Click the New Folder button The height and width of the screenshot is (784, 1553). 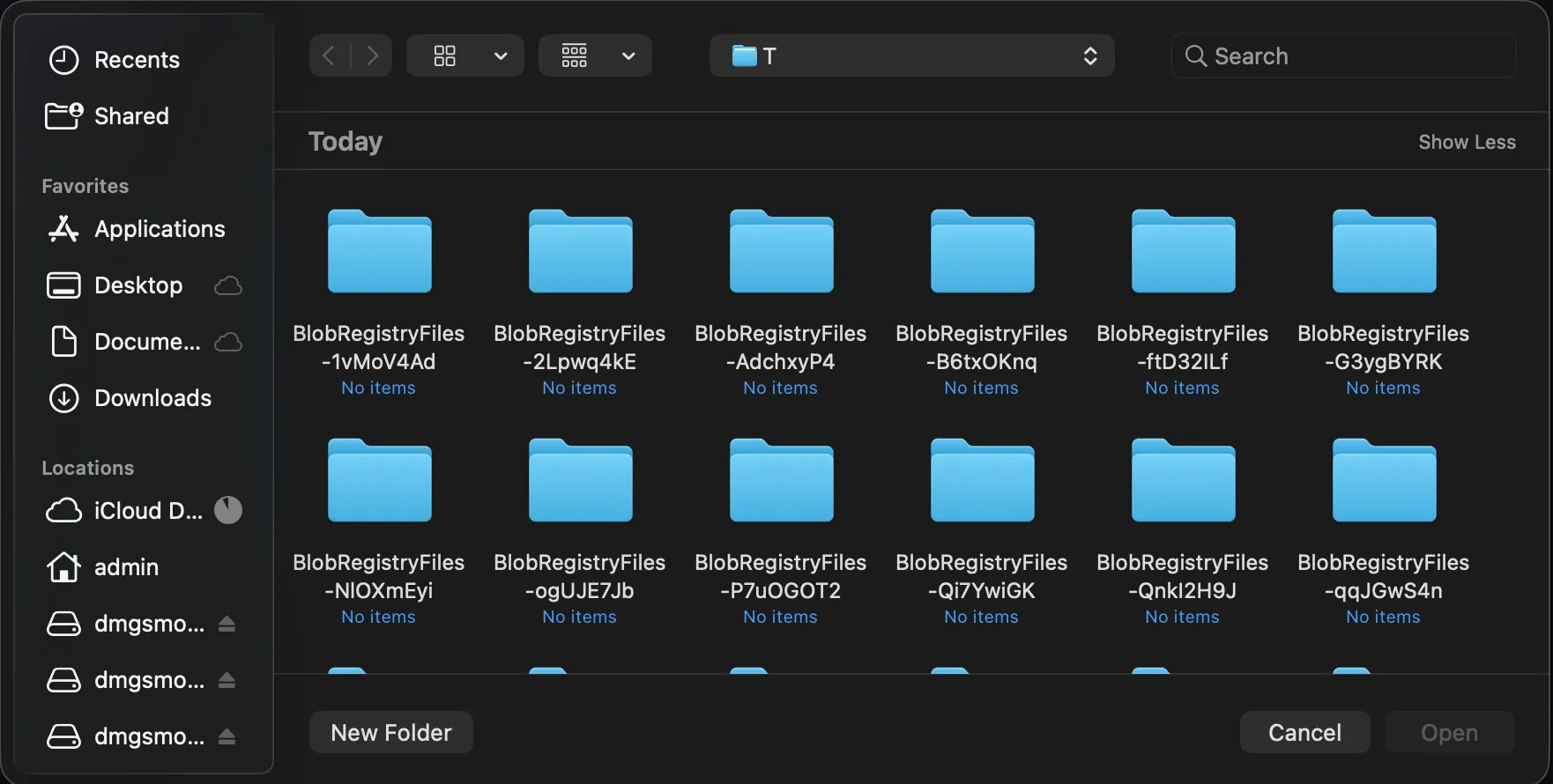(x=391, y=732)
